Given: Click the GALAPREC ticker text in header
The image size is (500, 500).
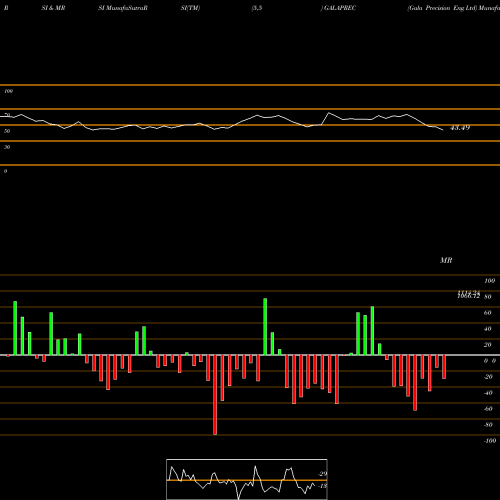Looking at the screenshot, I should point(340,8).
